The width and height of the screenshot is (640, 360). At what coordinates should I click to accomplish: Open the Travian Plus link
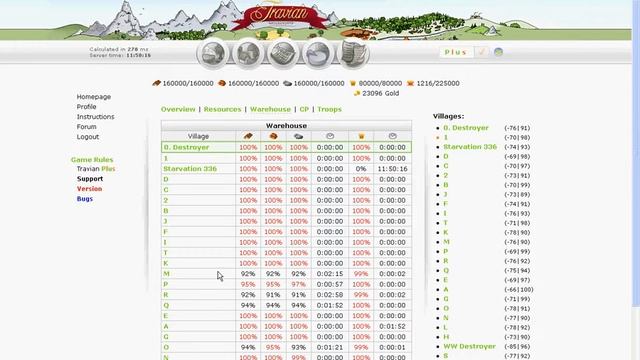96,169
